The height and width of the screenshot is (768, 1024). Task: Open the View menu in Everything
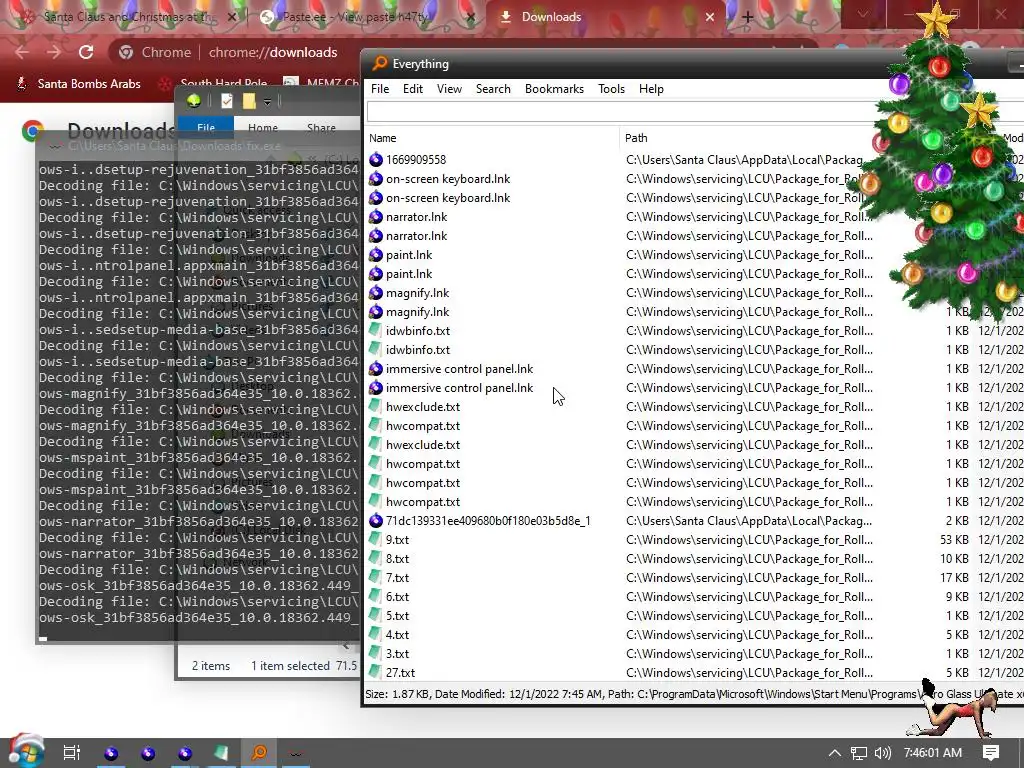pos(449,89)
